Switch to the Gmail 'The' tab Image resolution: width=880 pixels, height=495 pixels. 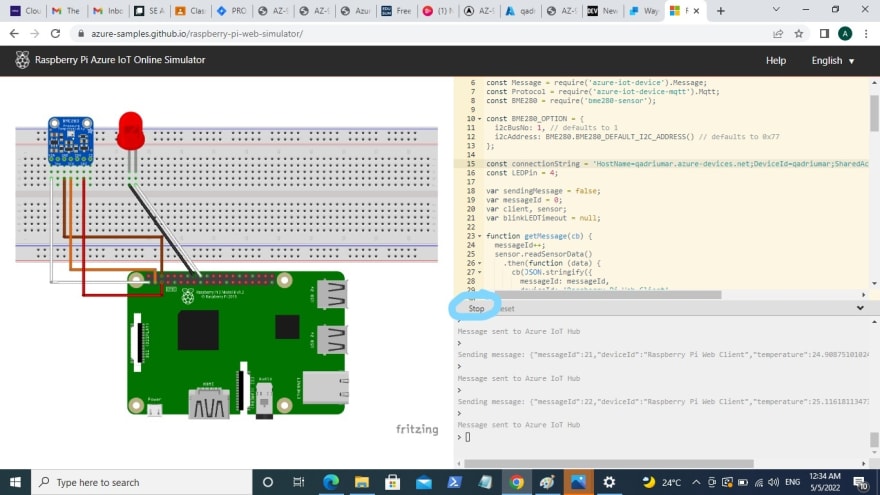pos(66,11)
